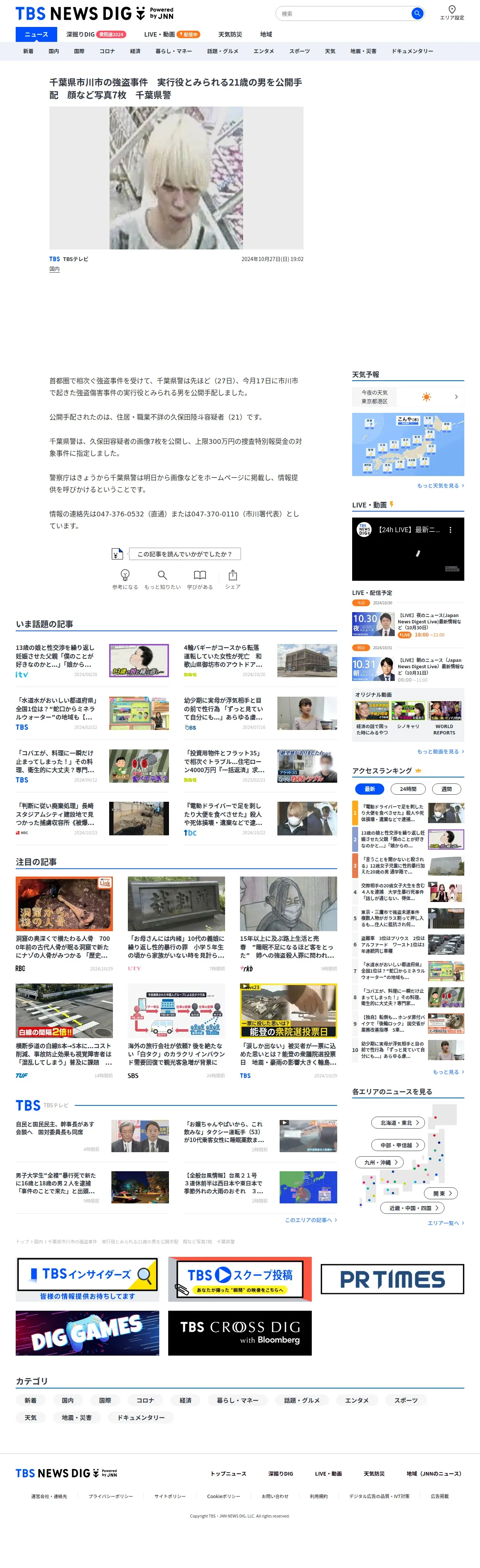Click the 参考になる lightbulb icon
Image resolution: width=480 pixels, height=1568 pixels.
(x=125, y=575)
